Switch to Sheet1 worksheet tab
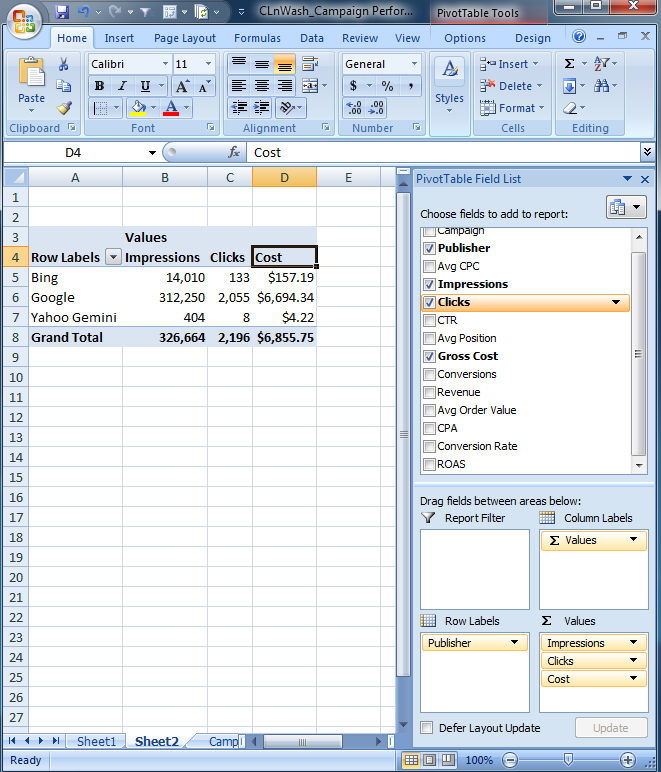Image resolution: width=661 pixels, height=772 pixels. (x=96, y=741)
